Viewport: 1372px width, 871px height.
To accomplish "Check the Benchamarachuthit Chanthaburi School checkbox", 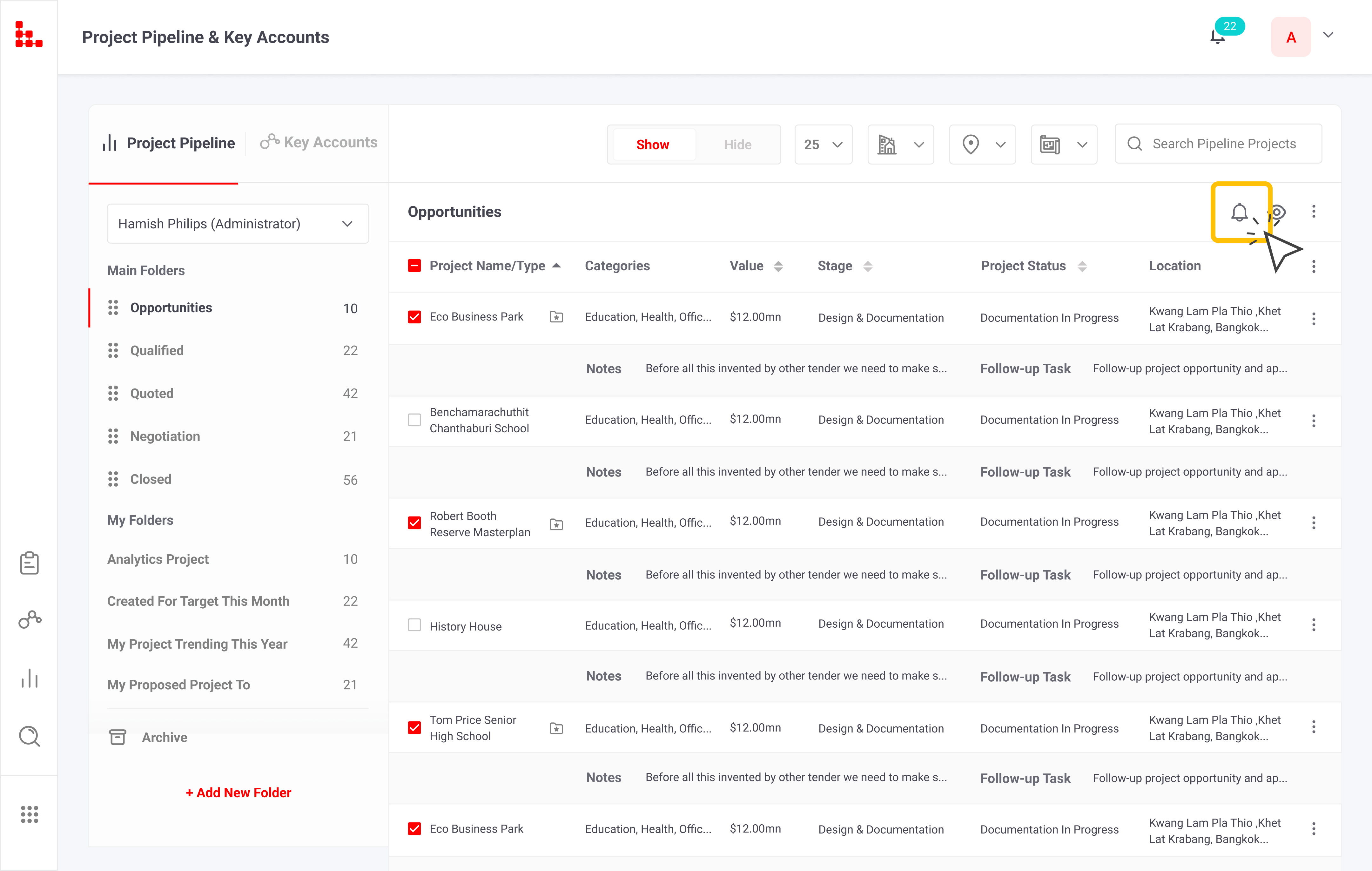I will tap(414, 420).
